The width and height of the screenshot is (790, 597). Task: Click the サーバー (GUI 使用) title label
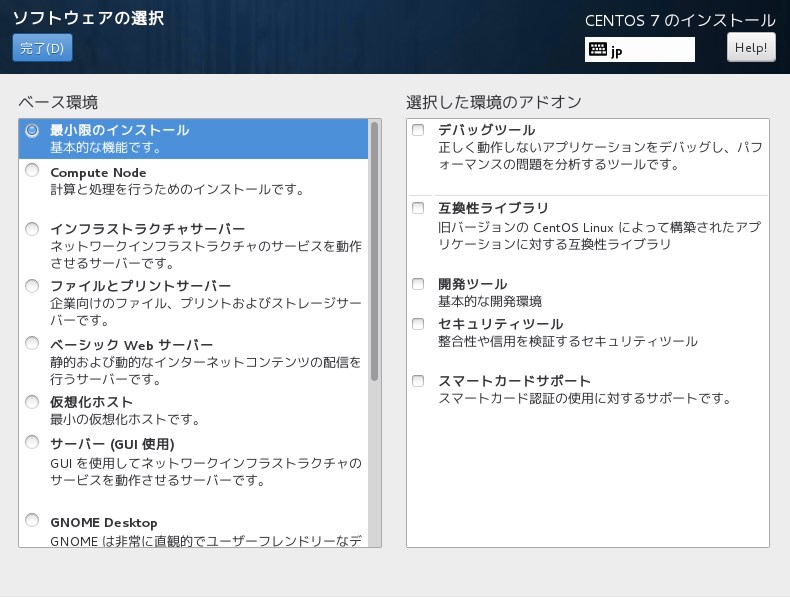coord(112,444)
